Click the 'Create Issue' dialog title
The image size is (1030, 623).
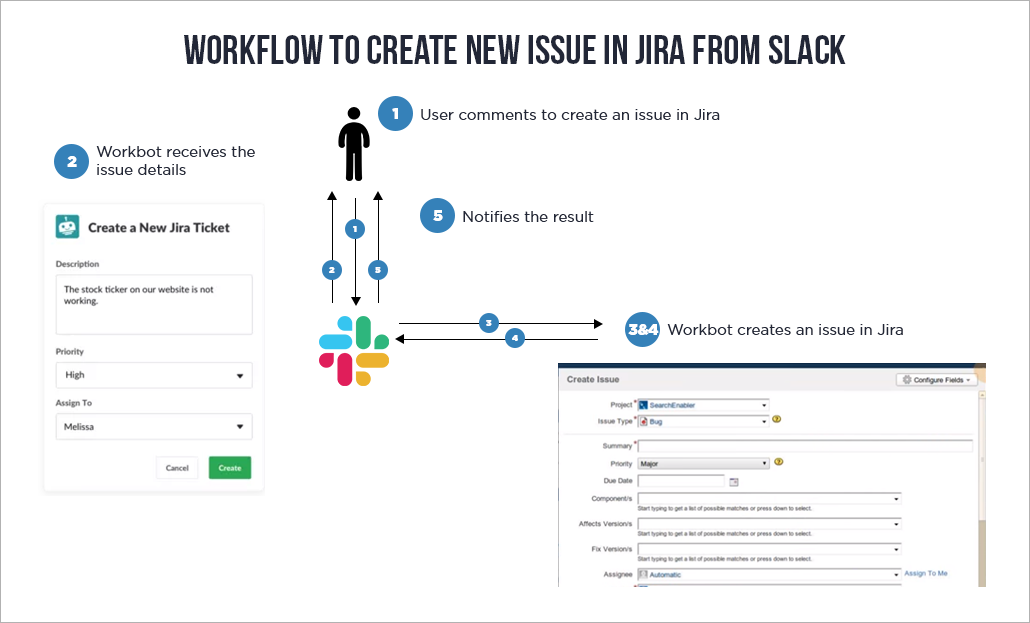point(593,379)
